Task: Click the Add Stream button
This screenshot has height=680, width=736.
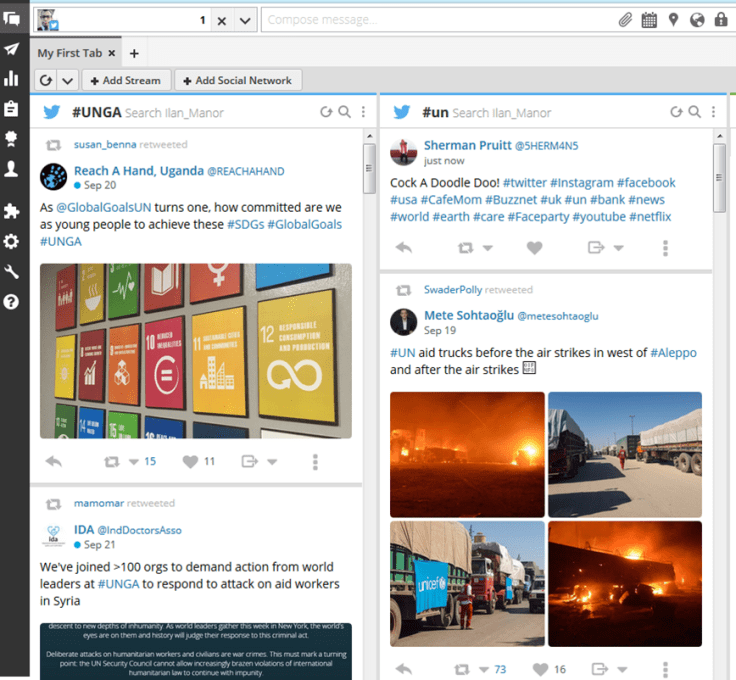Action: (125, 81)
